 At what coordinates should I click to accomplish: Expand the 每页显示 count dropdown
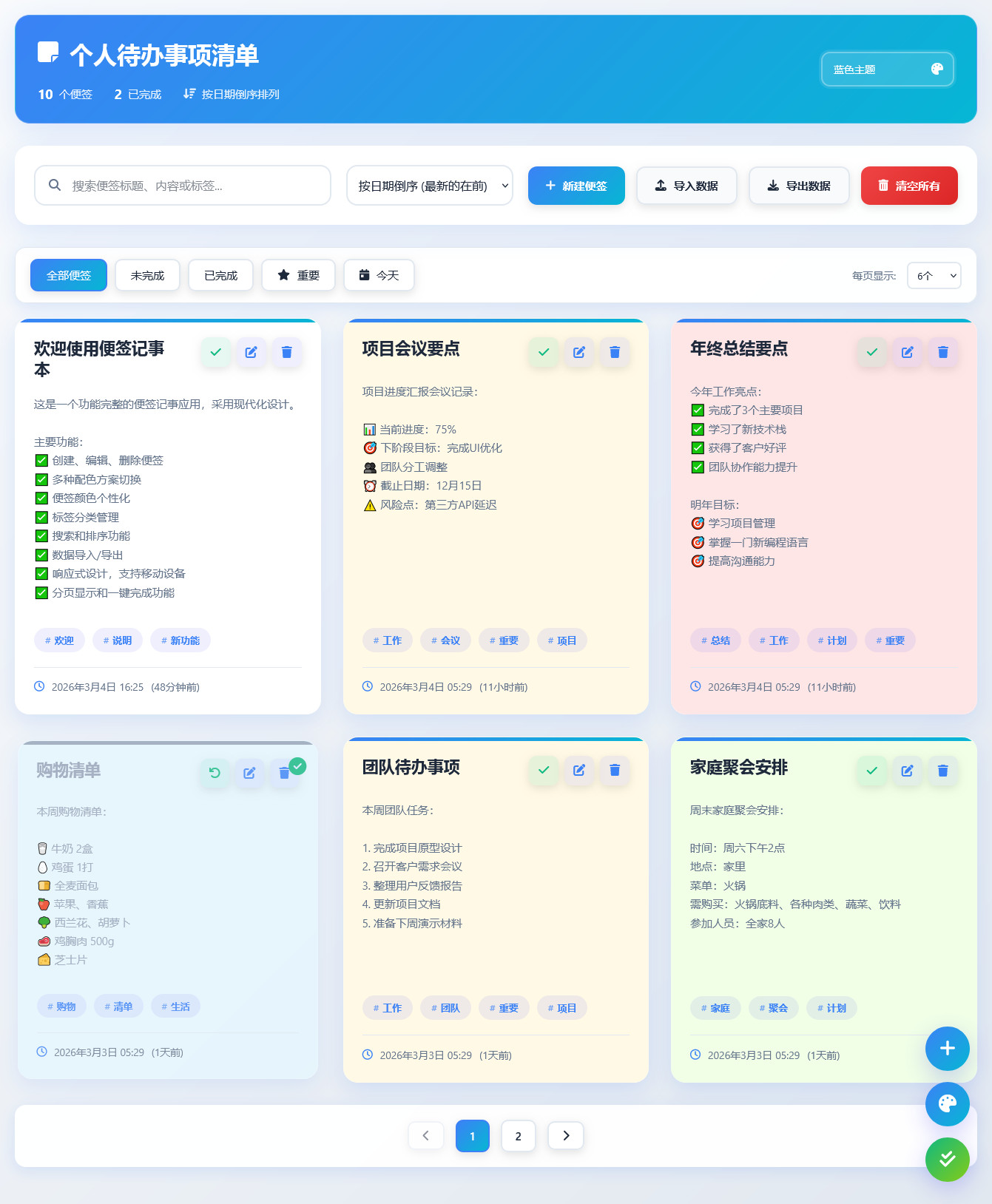pos(934,276)
